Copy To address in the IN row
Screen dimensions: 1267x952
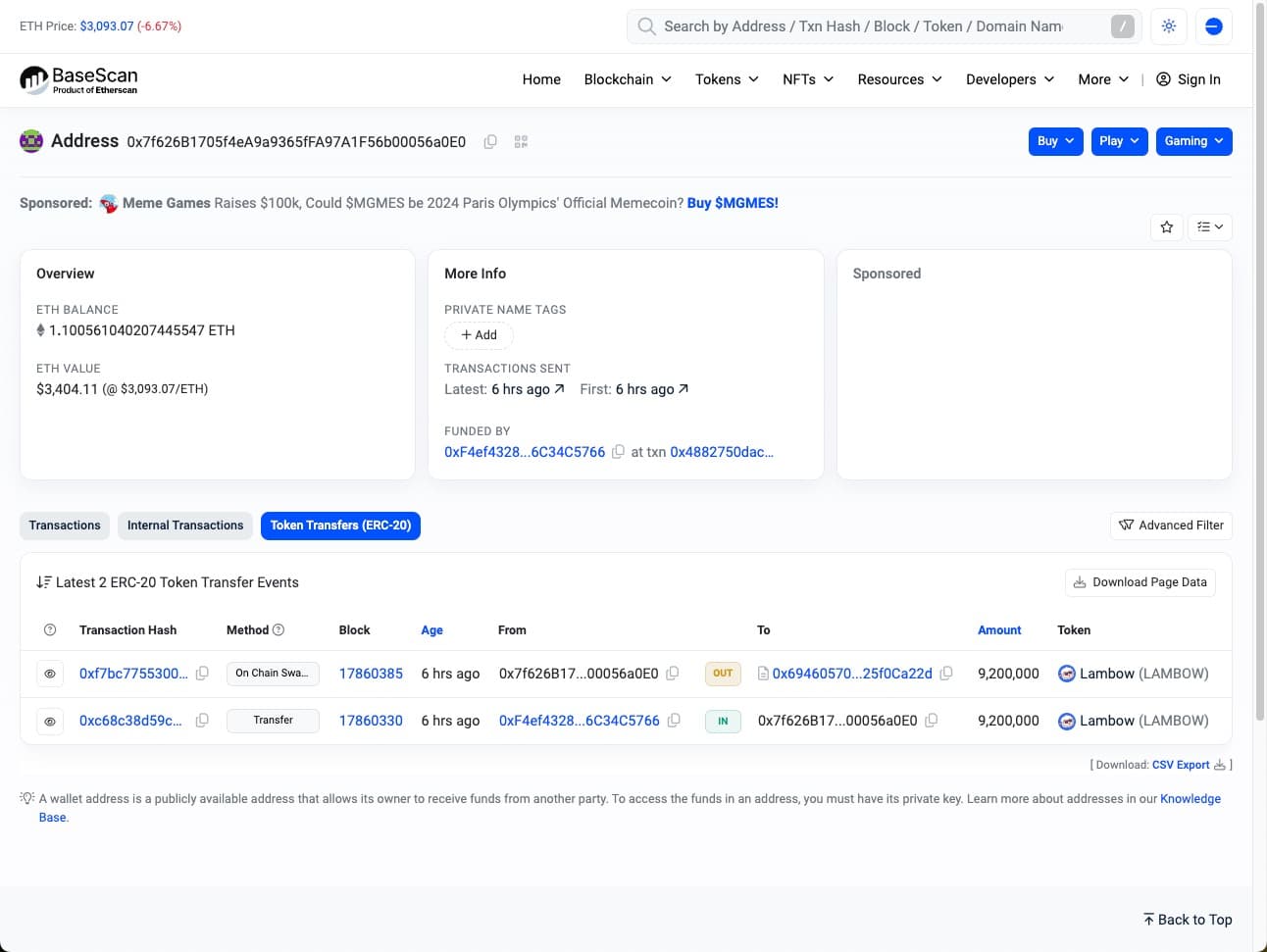pos(932,721)
